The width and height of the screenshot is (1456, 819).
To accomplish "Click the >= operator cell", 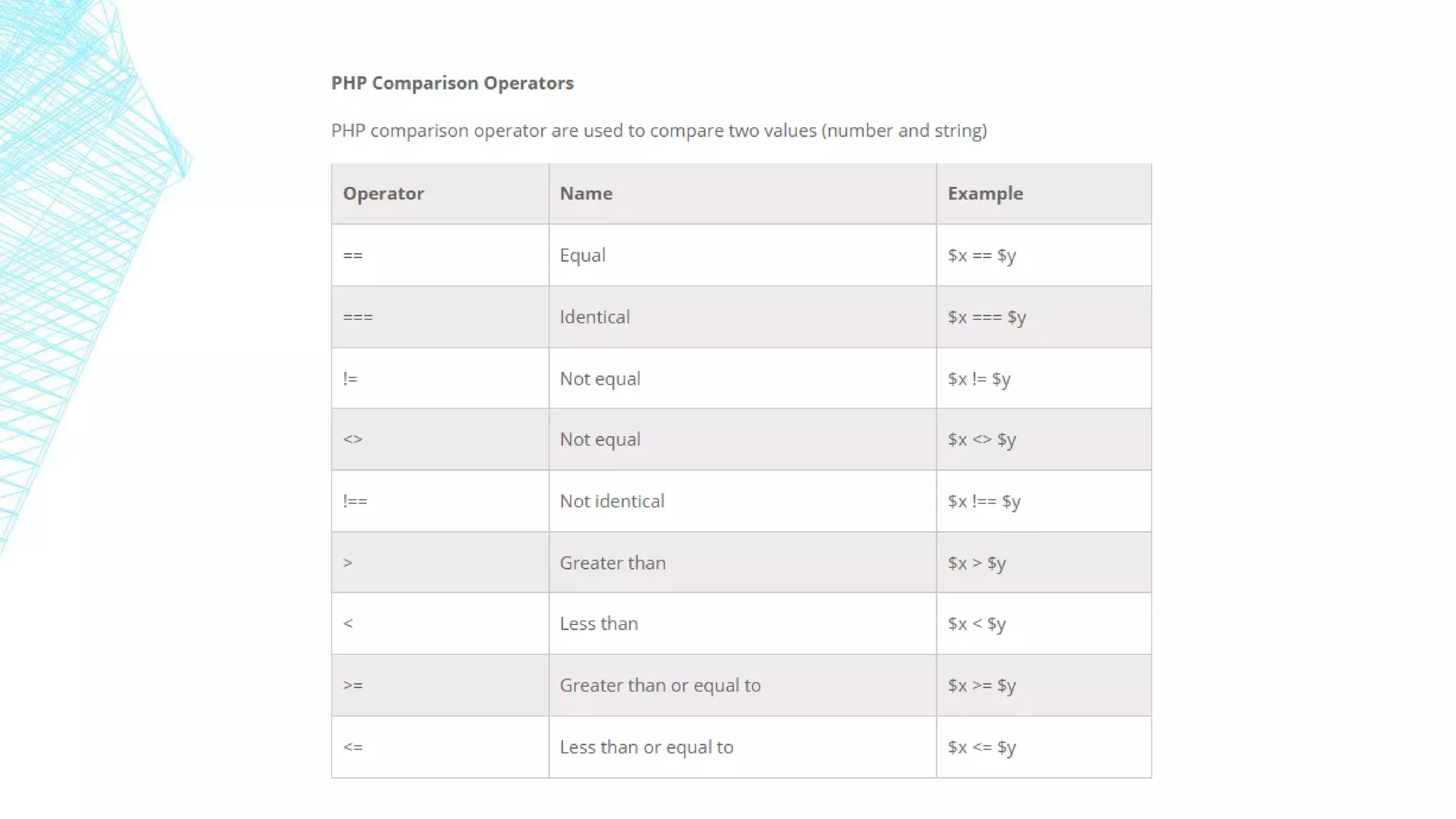I will (x=440, y=685).
